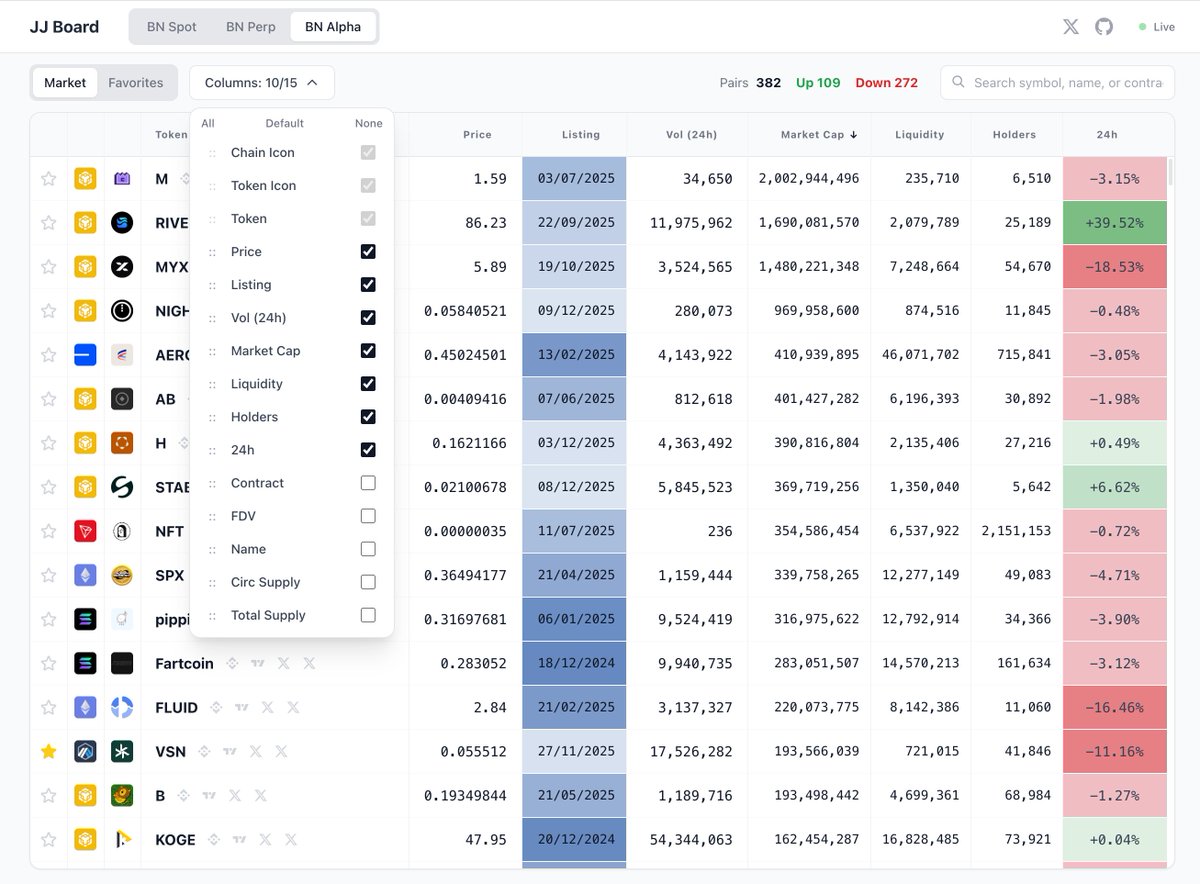Screen dimensions: 1200x884
Task: Click the Fartcoin token name
Action: click(x=184, y=663)
